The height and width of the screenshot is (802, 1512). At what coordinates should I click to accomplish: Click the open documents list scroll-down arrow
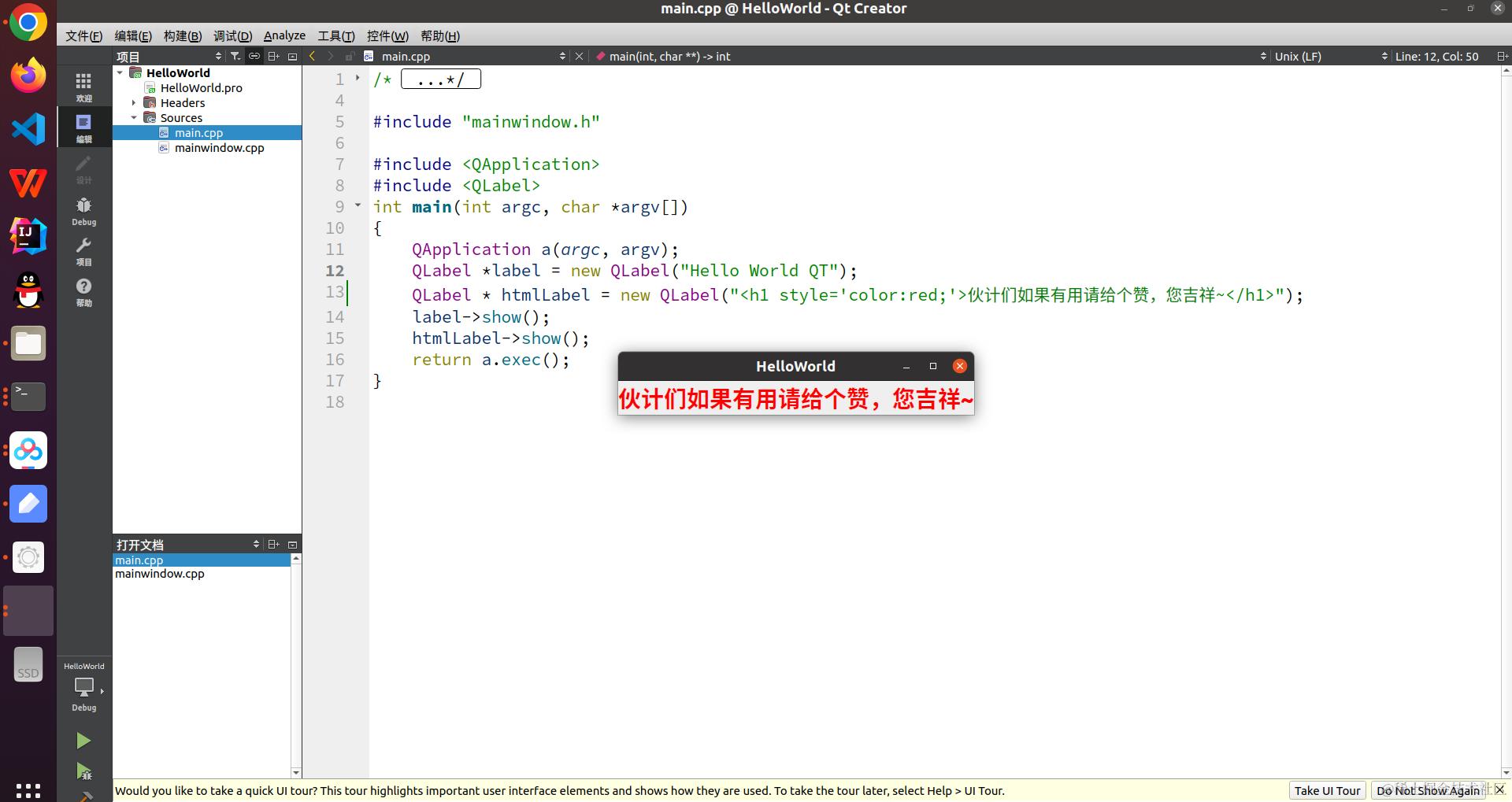[296, 773]
